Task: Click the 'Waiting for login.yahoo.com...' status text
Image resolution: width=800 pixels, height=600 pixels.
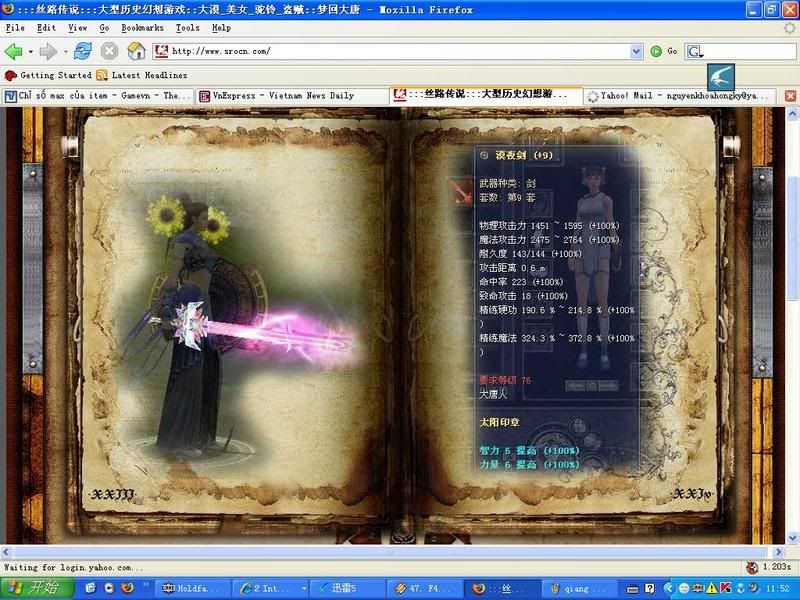Action: [73, 567]
